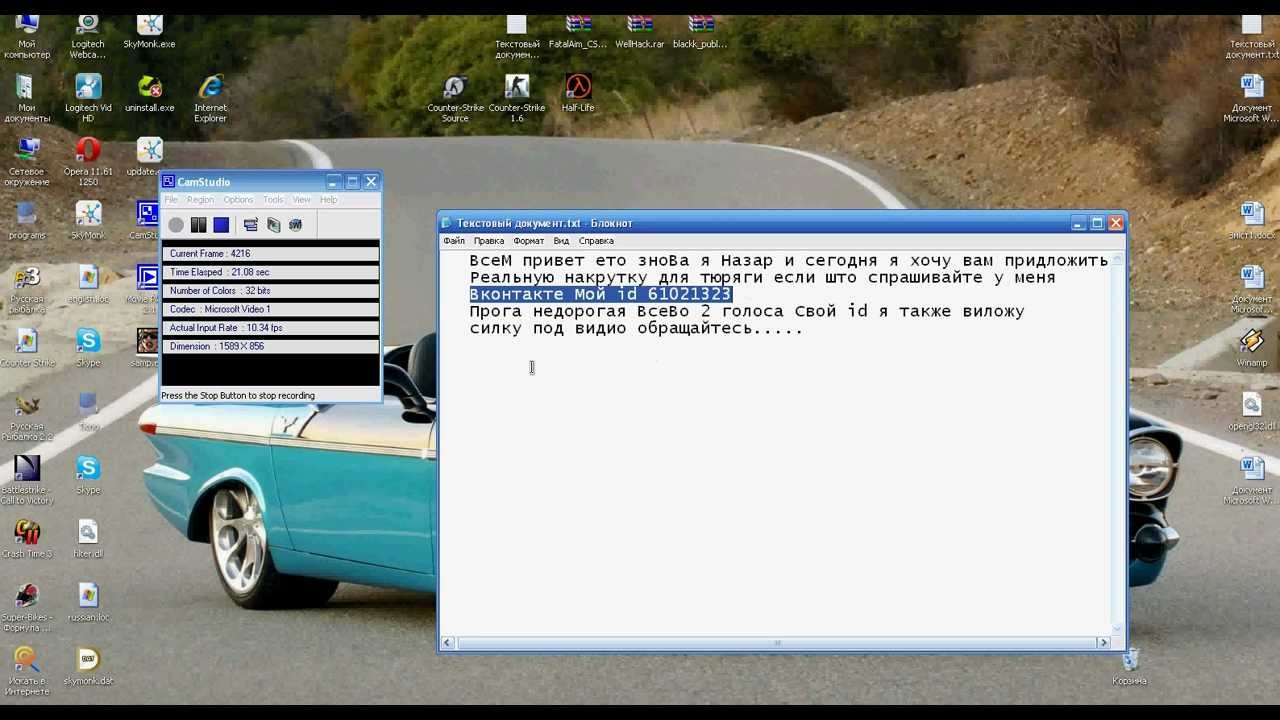Image resolution: width=1280 pixels, height=720 pixels.
Task: Click the Notepad line starting 'силку под видио'
Action: coord(636,328)
